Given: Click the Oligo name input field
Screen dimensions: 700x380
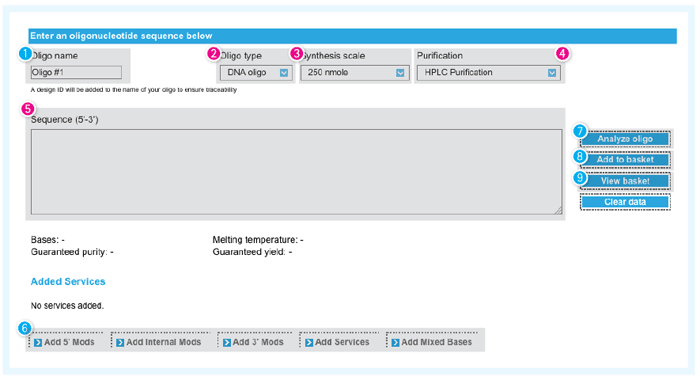Looking at the screenshot, I should pos(76,72).
